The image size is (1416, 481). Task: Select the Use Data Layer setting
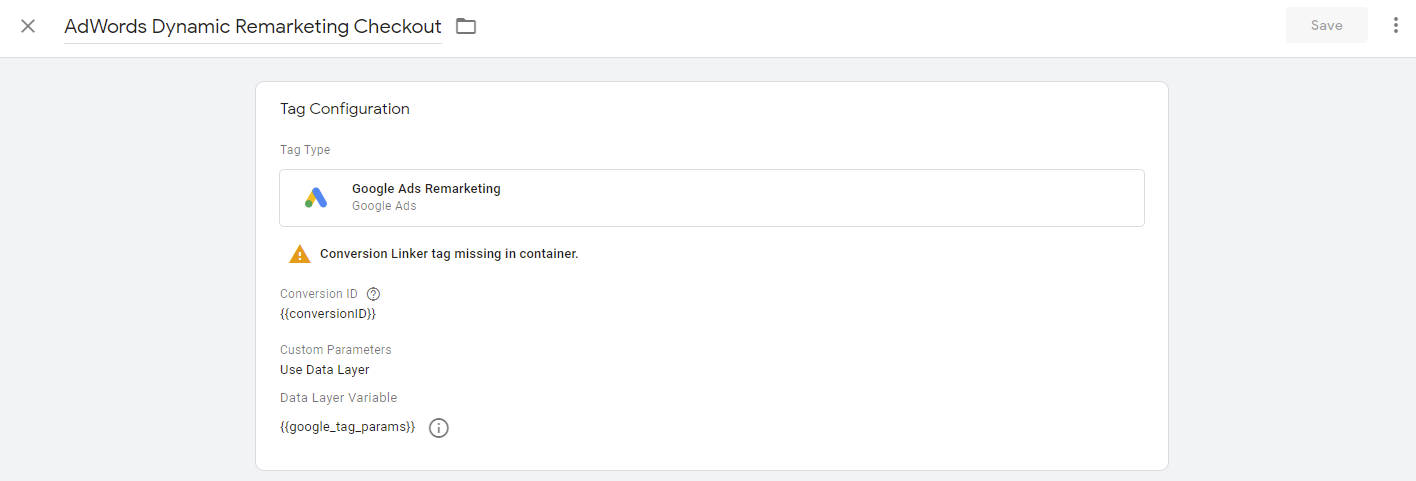pyautogui.click(x=324, y=370)
